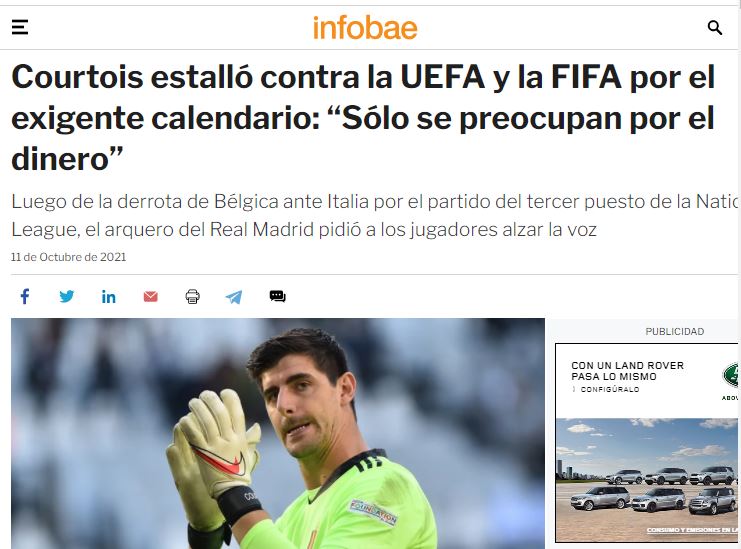The height and width of the screenshot is (549, 741).
Task: Click the Configúralo link in ad
Action: point(610,389)
